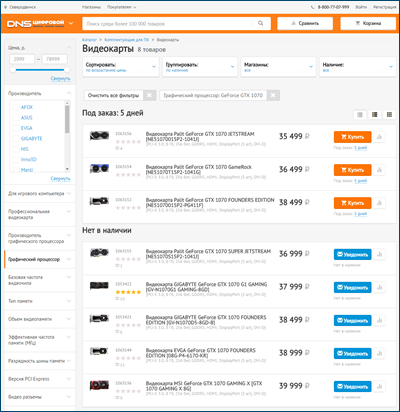The width and height of the screenshot is (400, 412).
Task: Open the Магазины top menu link
Action: pyautogui.click(x=91, y=7)
